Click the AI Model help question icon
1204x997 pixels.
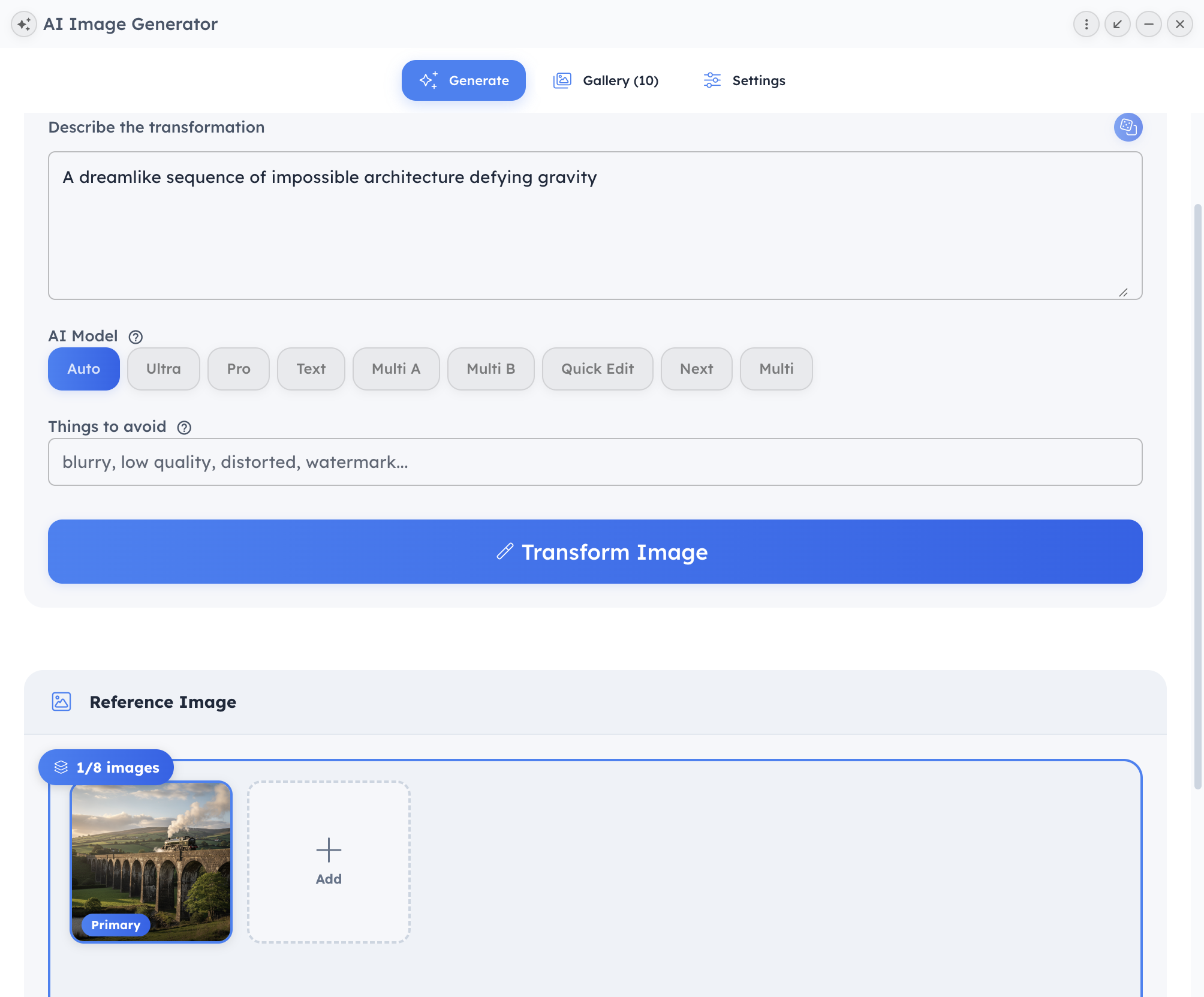(136, 337)
